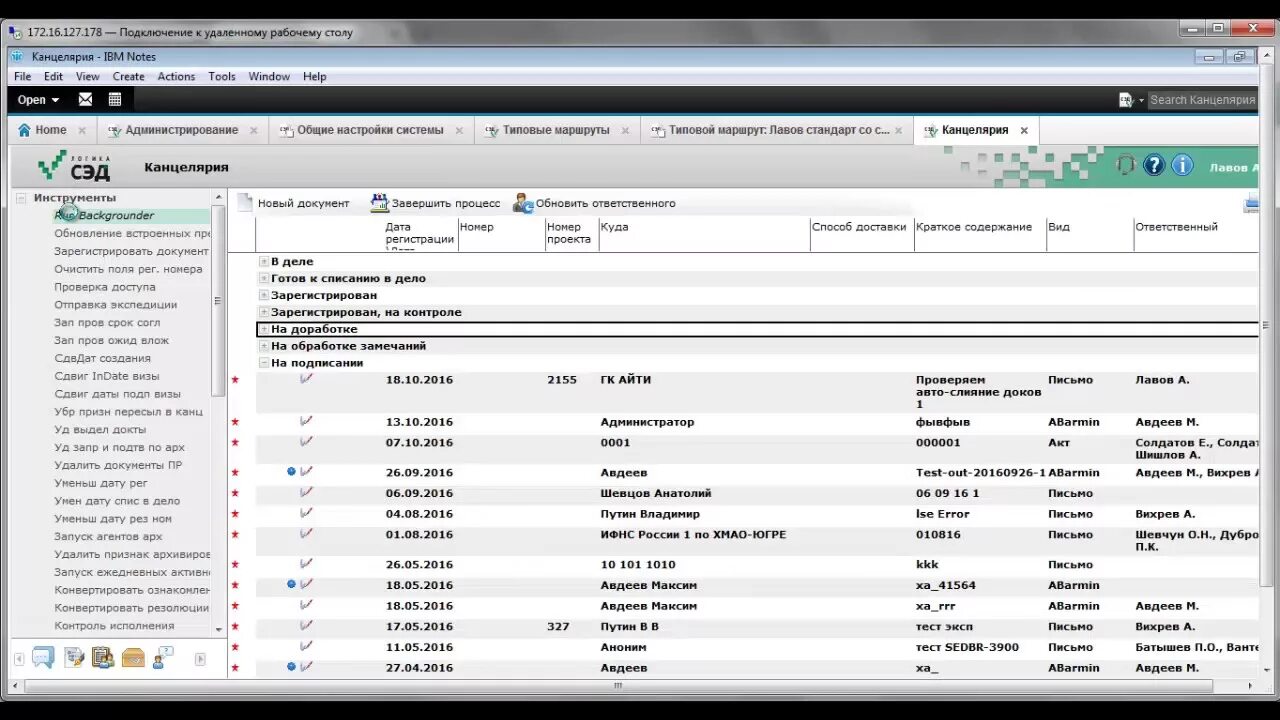Viewport: 1280px width, 720px height.
Task: Click 'Проверка доступа' tool
Action: tap(105, 287)
